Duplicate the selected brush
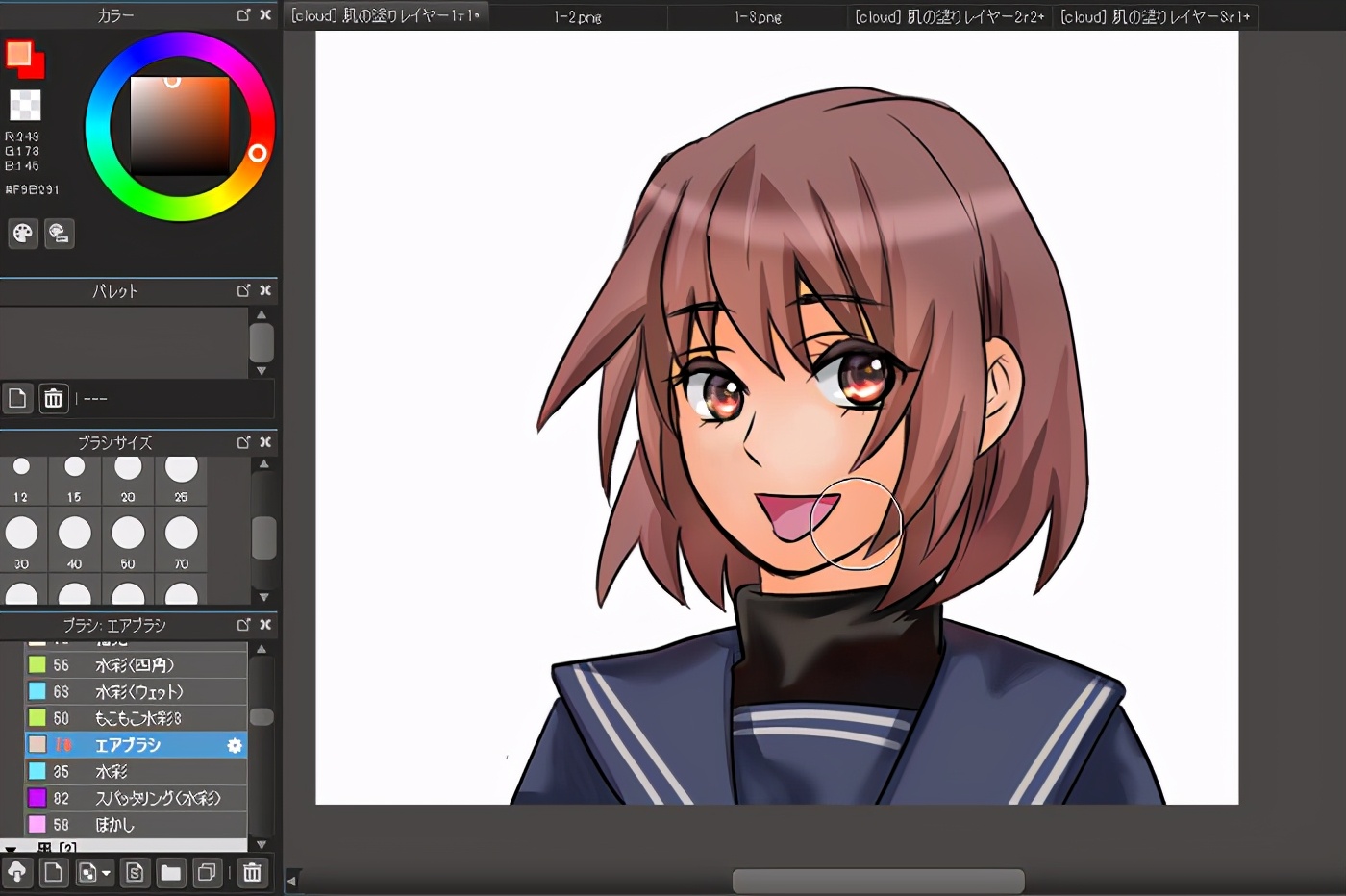Viewport: 1346px width, 896px height. (207, 873)
